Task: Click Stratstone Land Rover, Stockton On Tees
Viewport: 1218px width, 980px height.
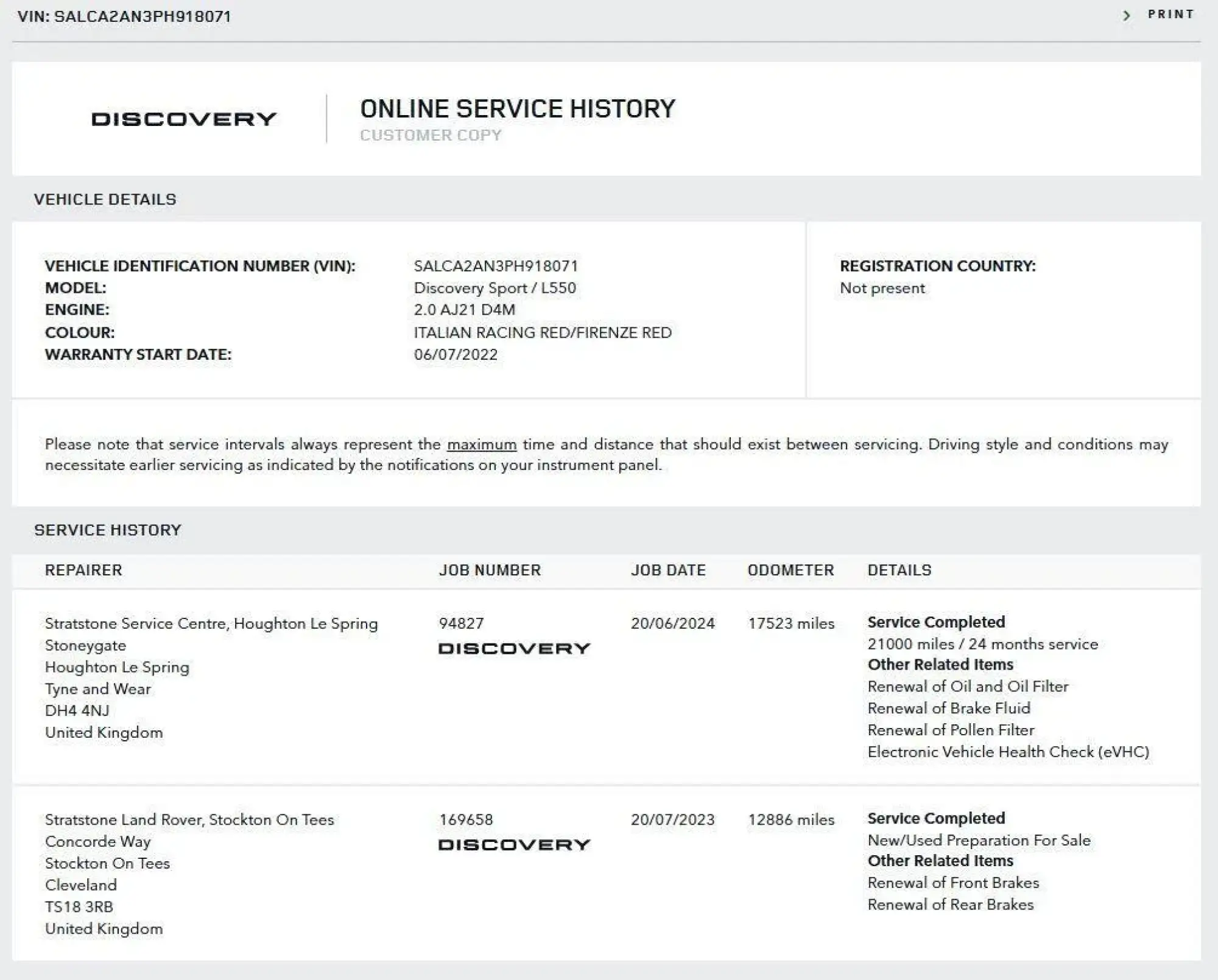Action: click(x=189, y=820)
